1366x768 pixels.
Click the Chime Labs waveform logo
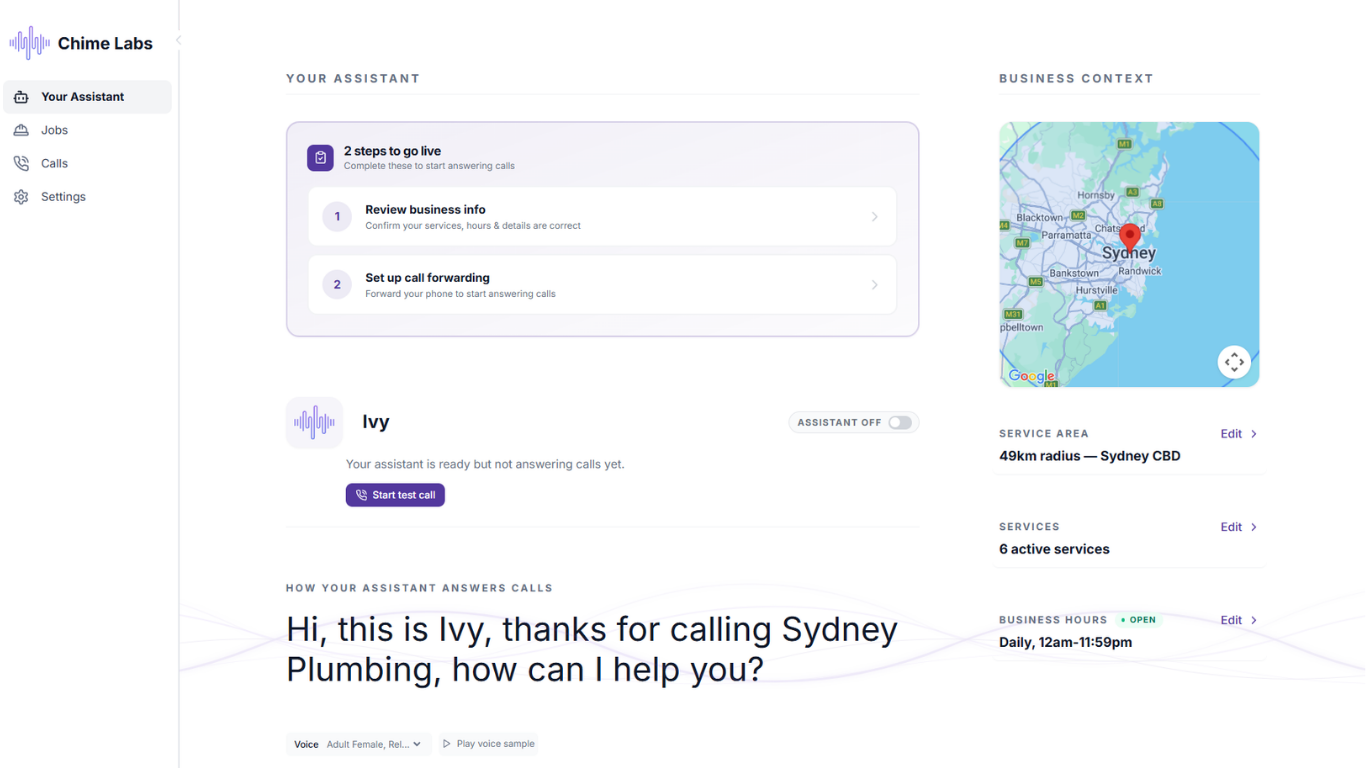point(30,43)
